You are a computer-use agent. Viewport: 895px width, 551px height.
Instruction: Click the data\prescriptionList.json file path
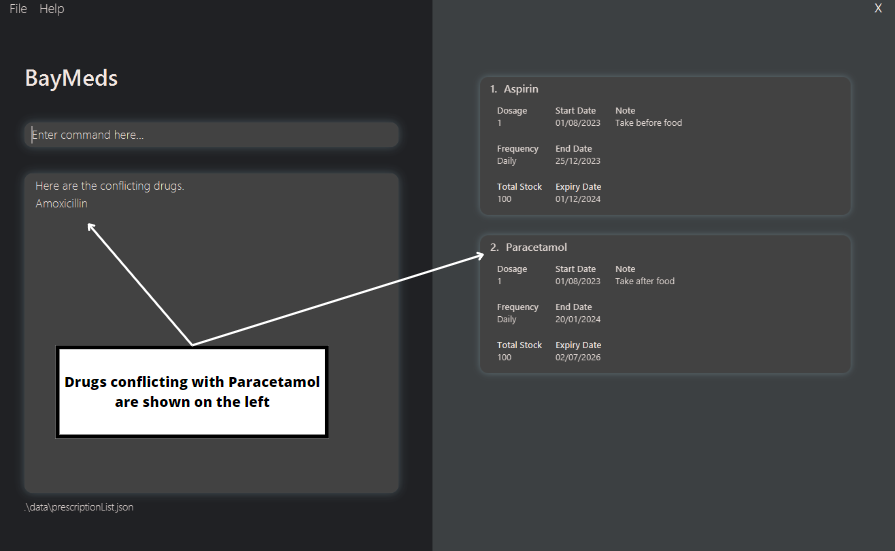point(79,507)
